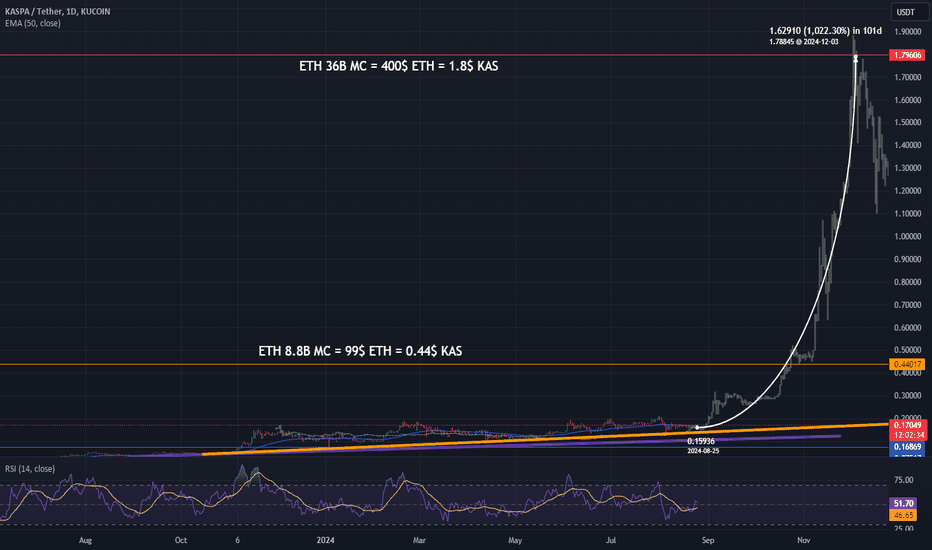The width and height of the screenshot is (932, 550).
Task: Select the red horizontal line at 1.79606
Action: click(x=444, y=55)
